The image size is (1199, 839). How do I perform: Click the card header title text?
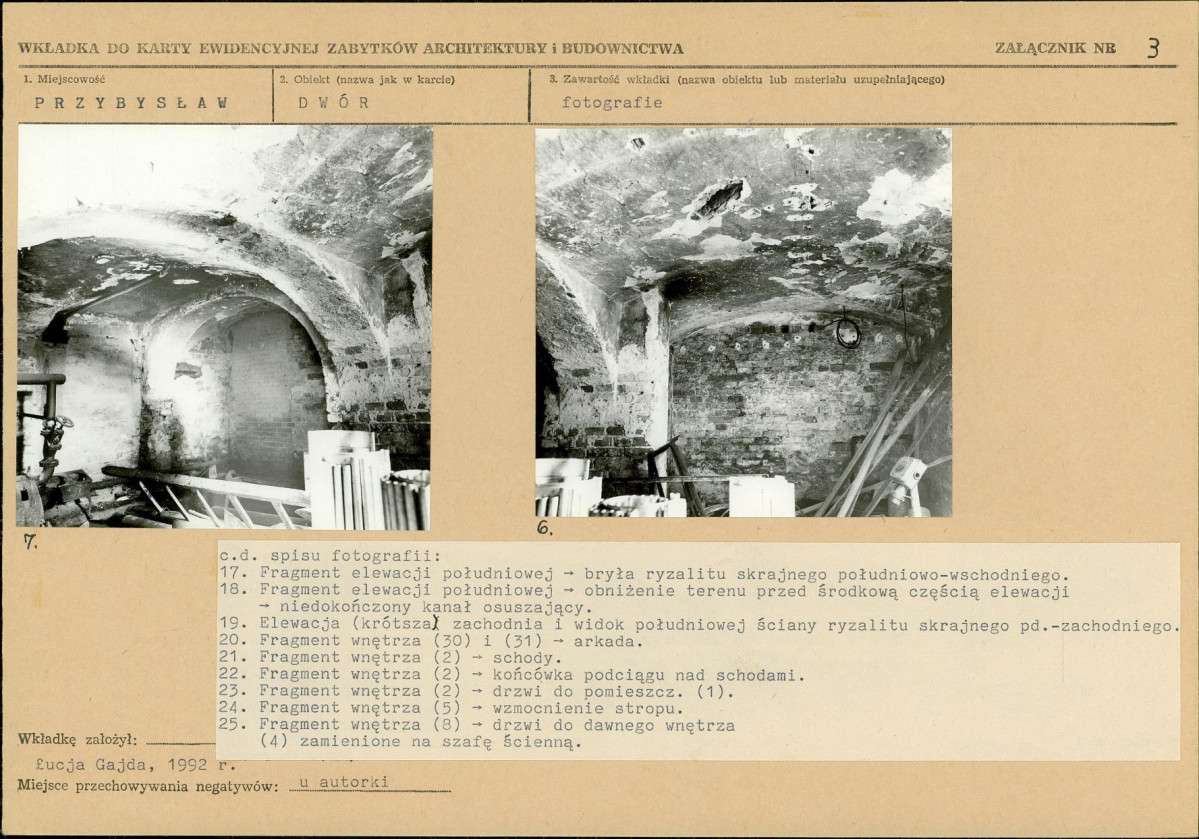tap(350, 48)
